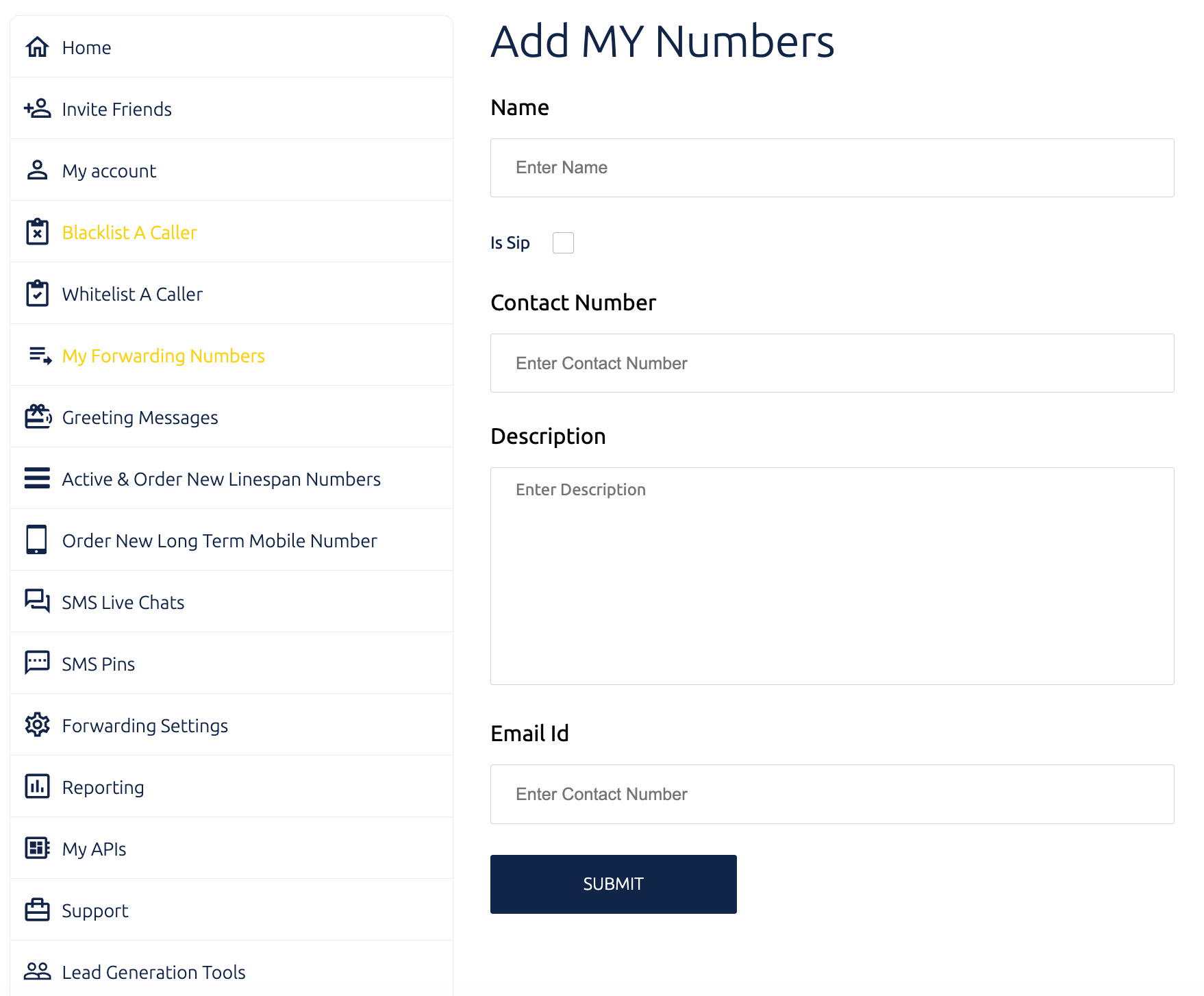Click the Support briefcase icon

(37, 910)
